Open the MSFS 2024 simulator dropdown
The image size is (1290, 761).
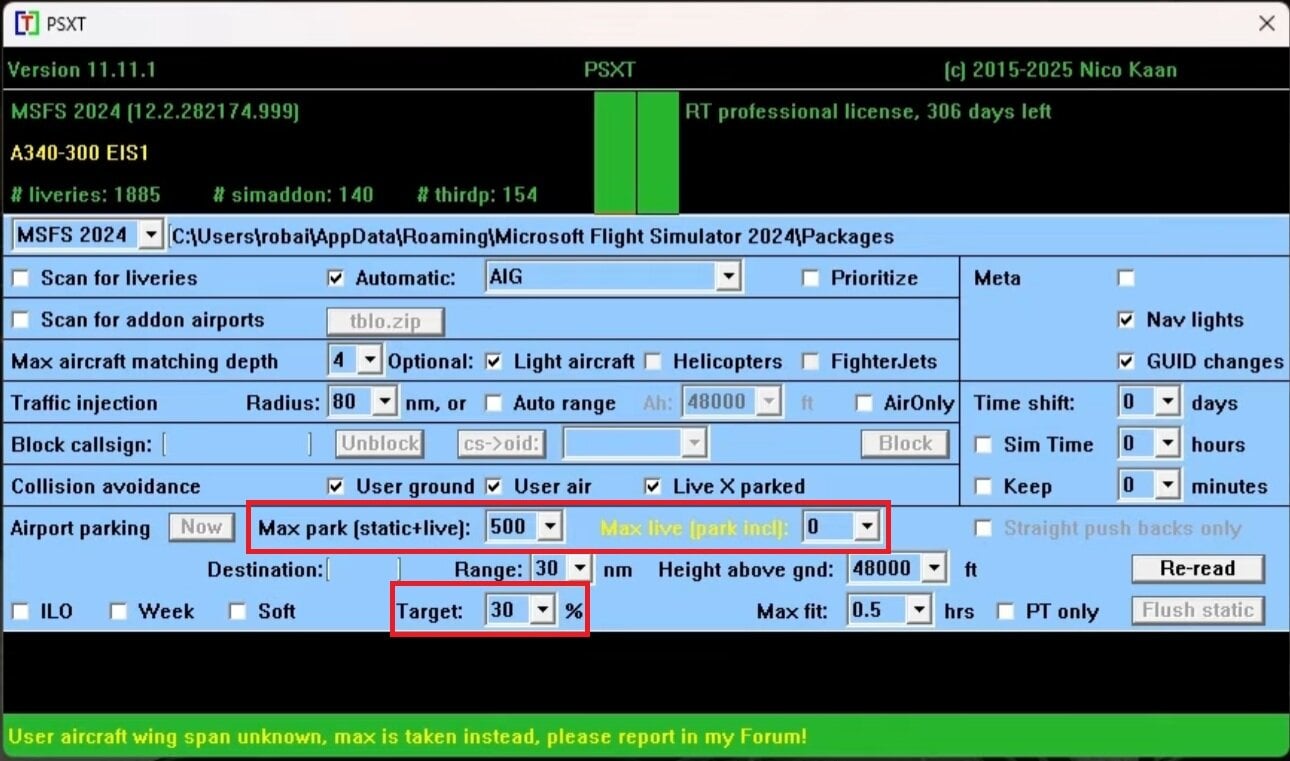tap(150, 236)
